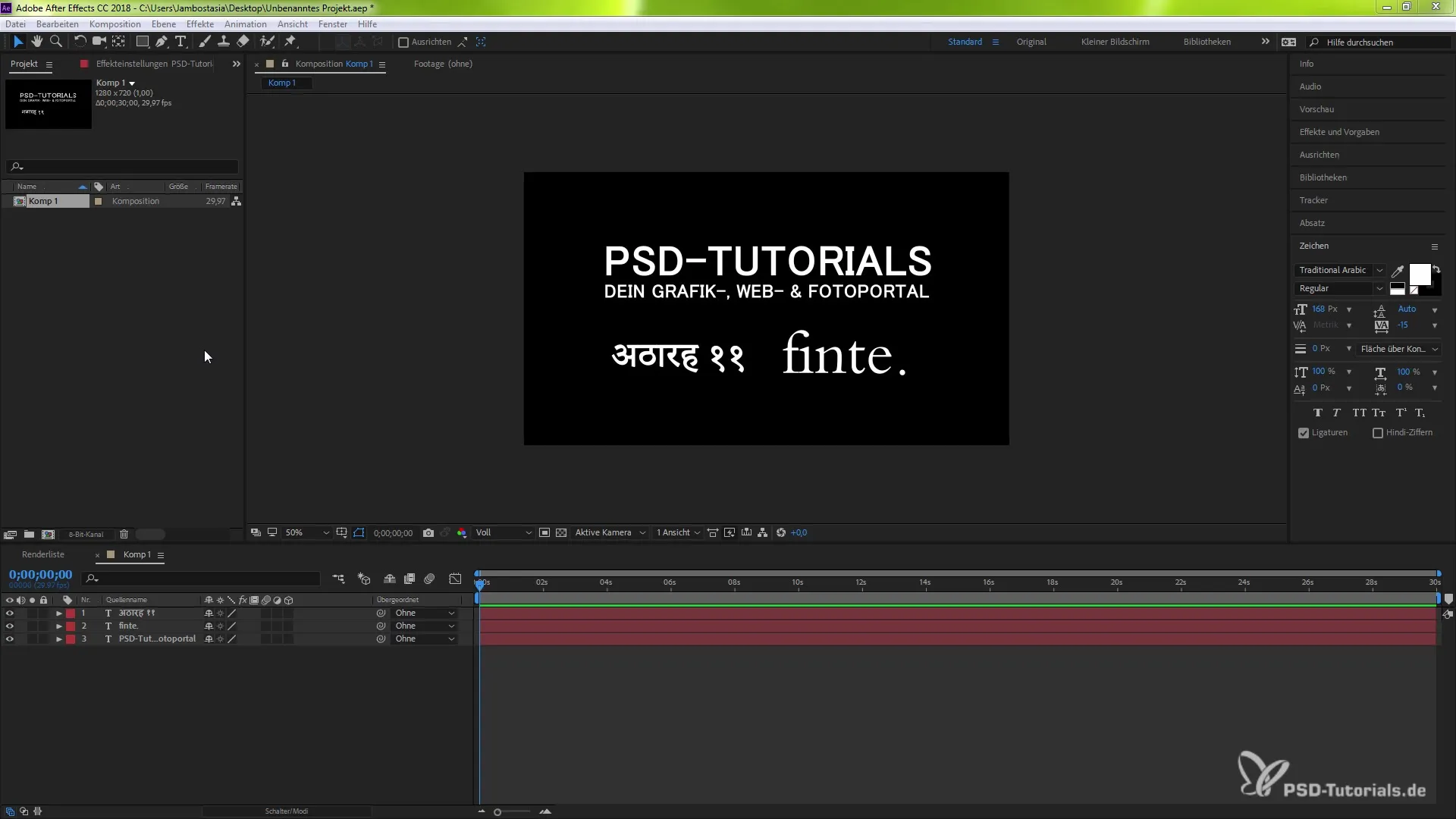Viewport: 1456px width, 819px height.
Task: Create a new folder in Project panel
Action: 29,535
